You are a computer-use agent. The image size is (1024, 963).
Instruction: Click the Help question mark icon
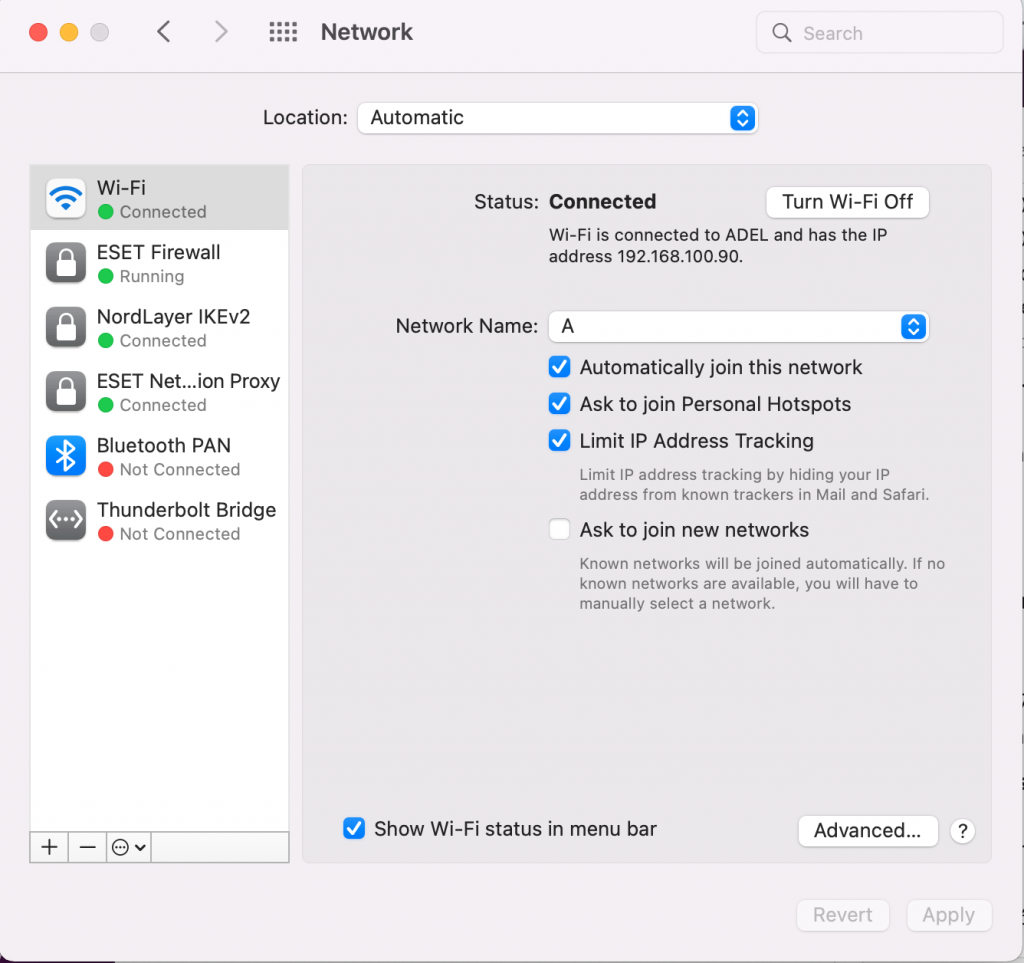click(962, 831)
